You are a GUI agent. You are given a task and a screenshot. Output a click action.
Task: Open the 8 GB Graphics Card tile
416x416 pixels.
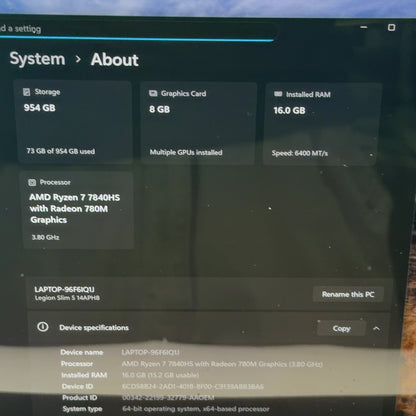click(199, 123)
